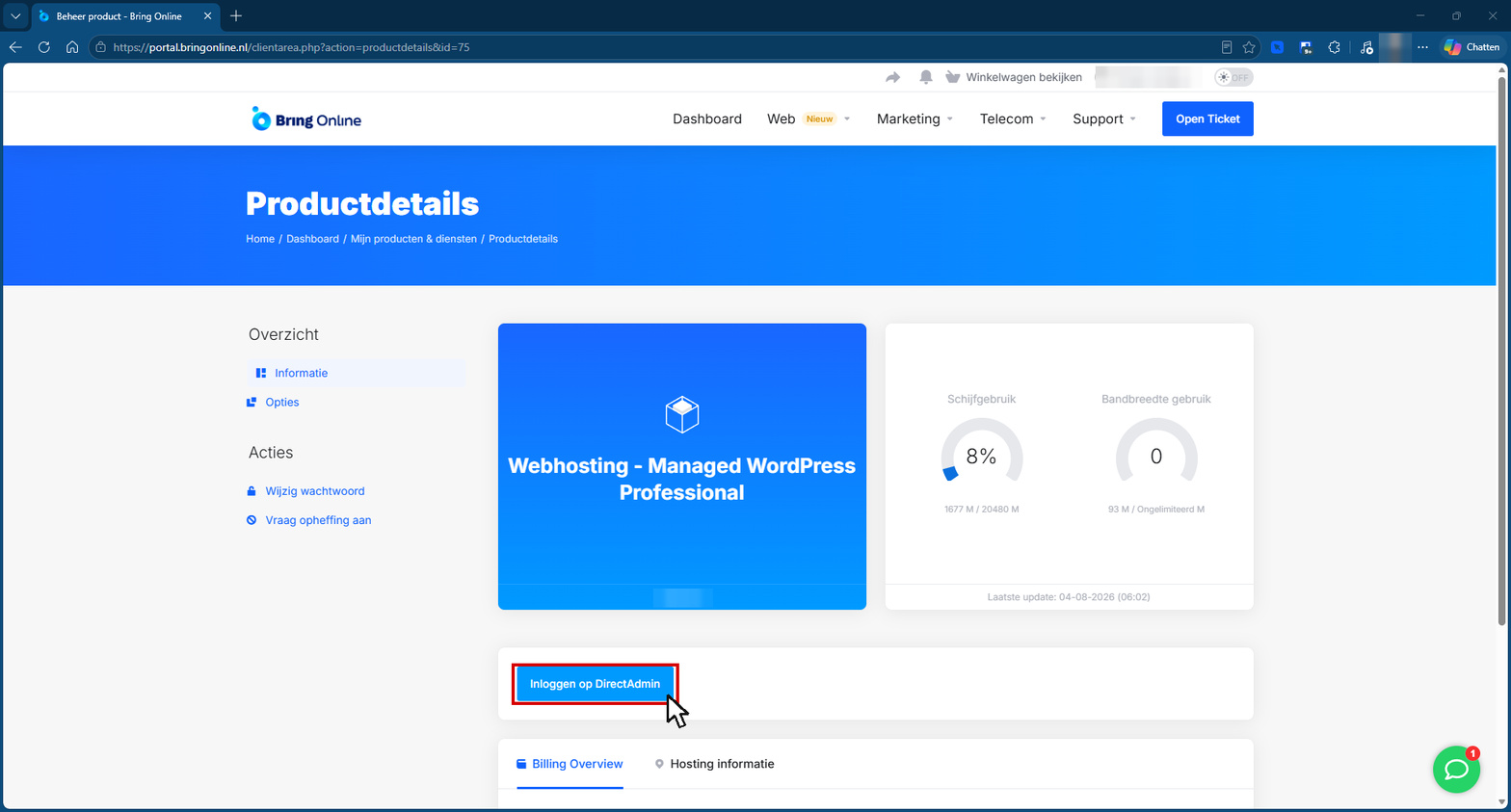The width and height of the screenshot is (1511, 812).
Task: Click Winkelwagen bekijken link
Action: 1023,77
